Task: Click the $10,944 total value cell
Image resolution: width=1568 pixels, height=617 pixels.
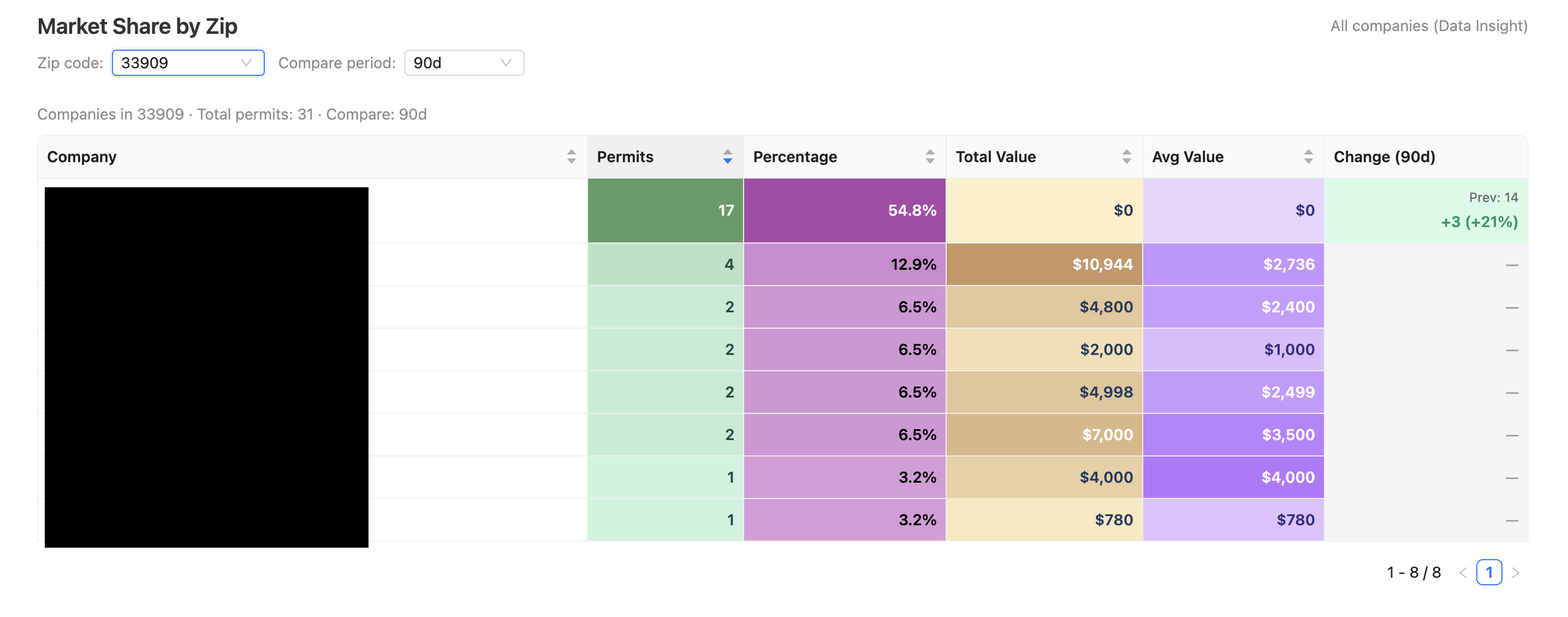Action: pyautogui.click(x=1044, y=264)
